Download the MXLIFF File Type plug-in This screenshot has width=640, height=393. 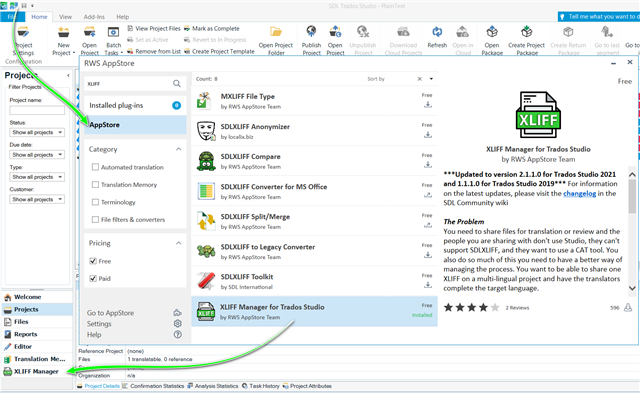[x=428, y=104]
